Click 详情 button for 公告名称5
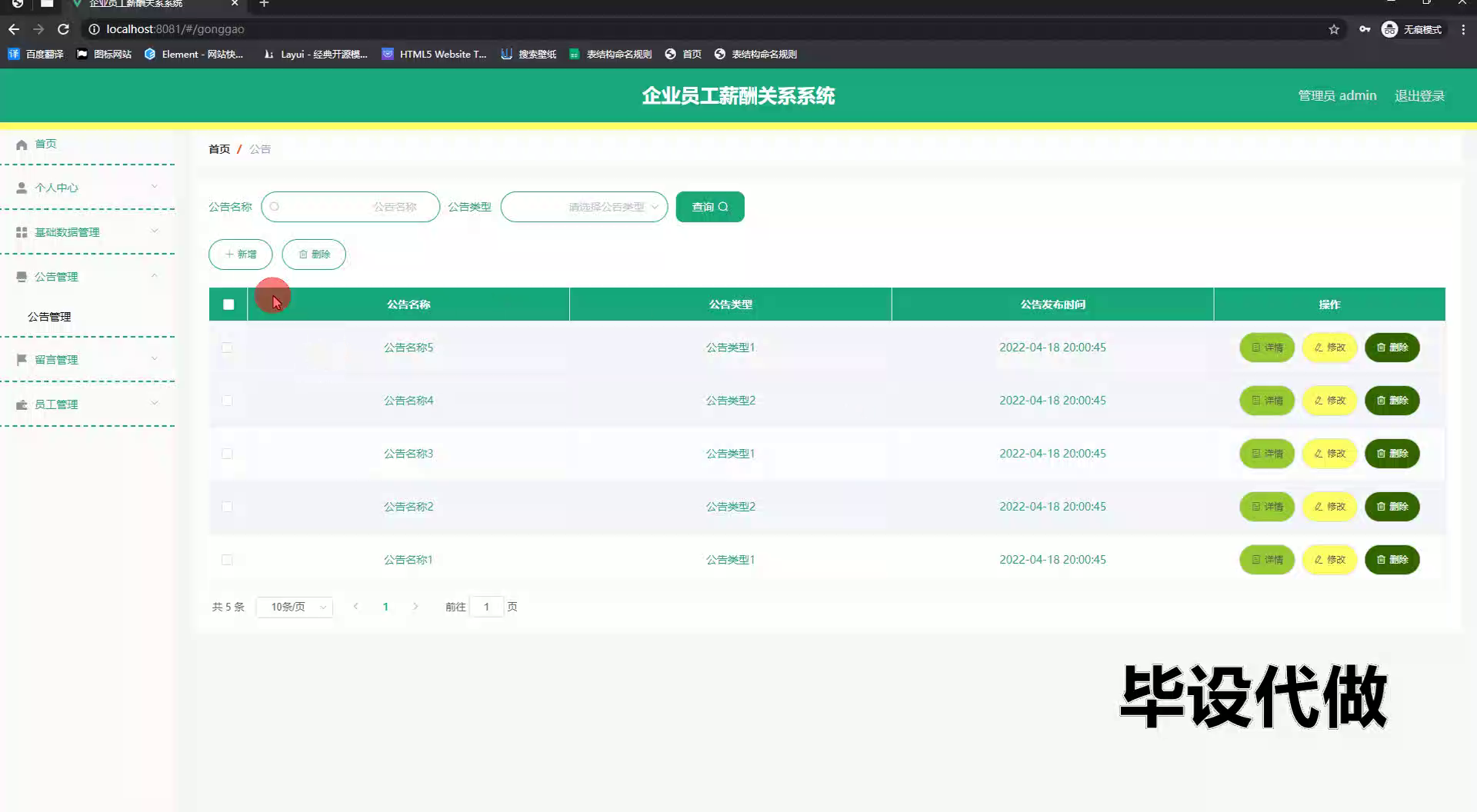The image size is (1477, 812). 1267,348
